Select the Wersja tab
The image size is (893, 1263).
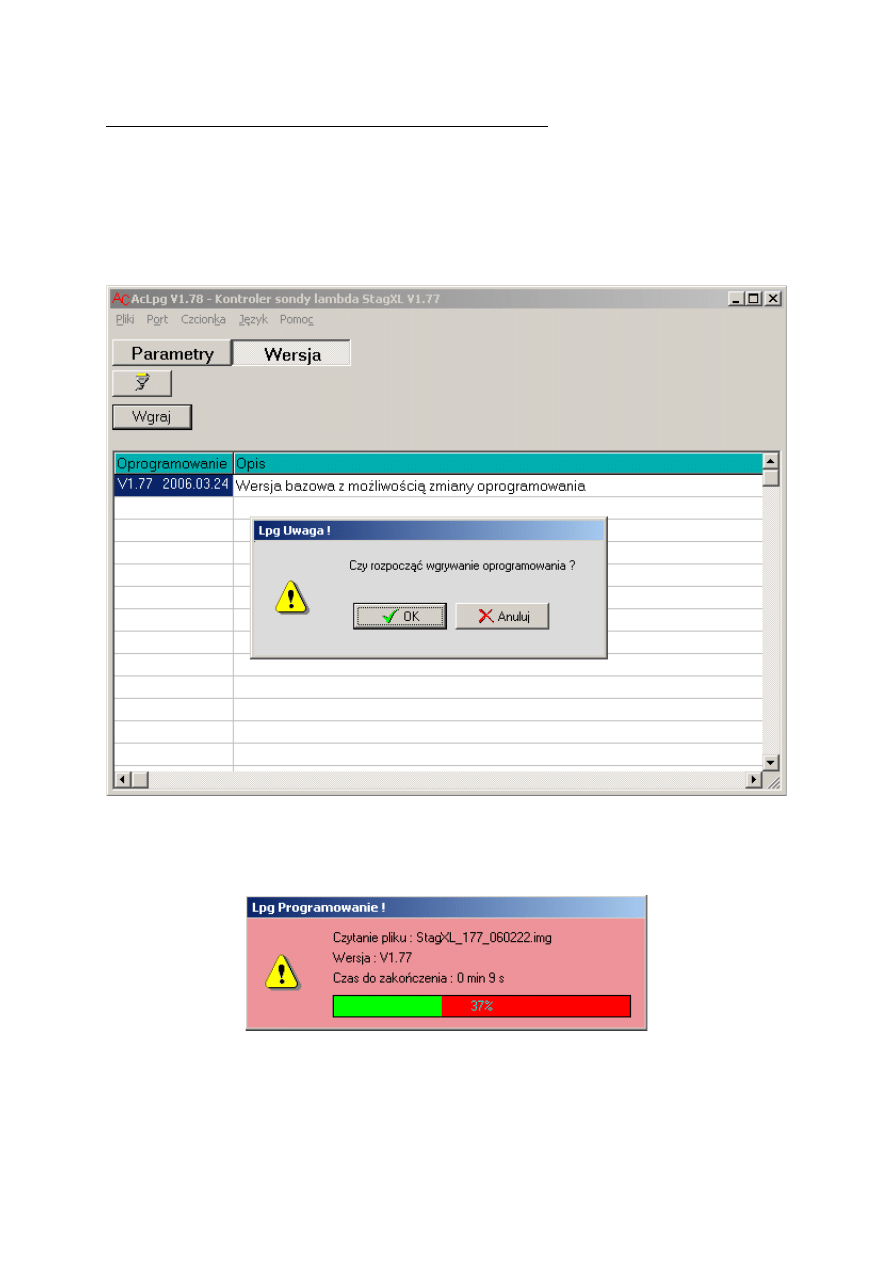coord(292,354)
